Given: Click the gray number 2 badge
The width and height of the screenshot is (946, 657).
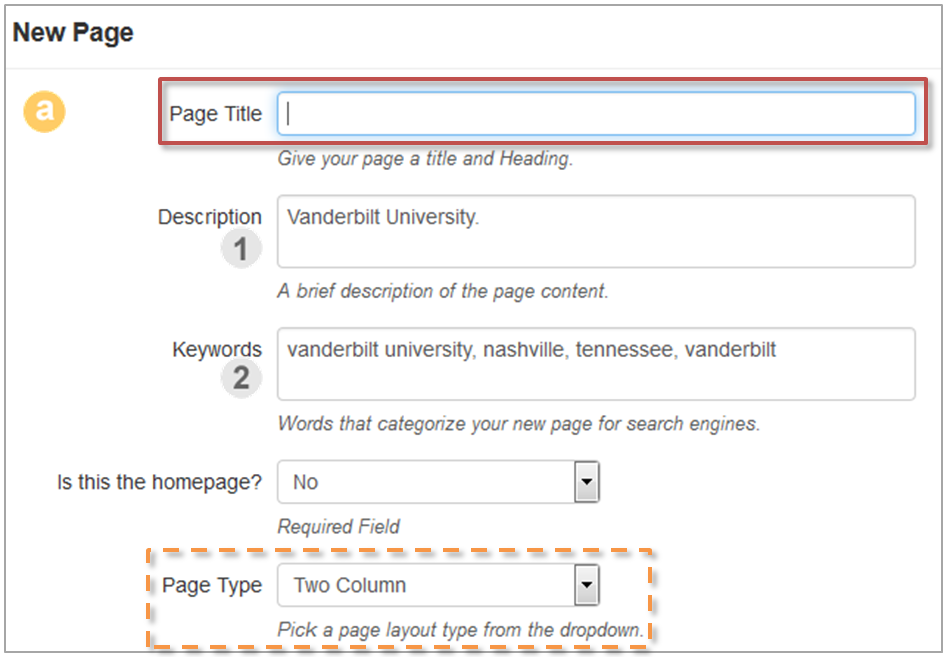Looking at the screenshot, I should pyautogui.click(x=241, y=379).
